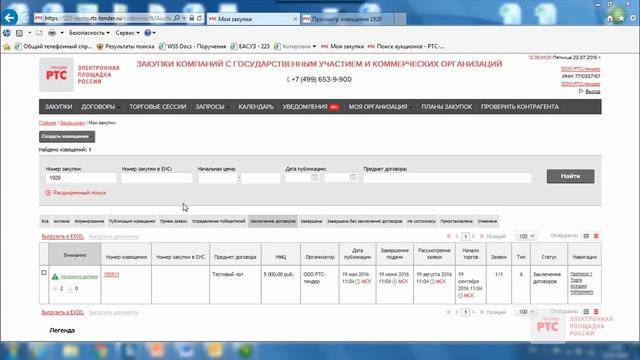This screenshot has width=640, height=360.
Task: Open 'ПЛАНЫ ЗАКУПОК' menu item
Action: click(447, 107)
